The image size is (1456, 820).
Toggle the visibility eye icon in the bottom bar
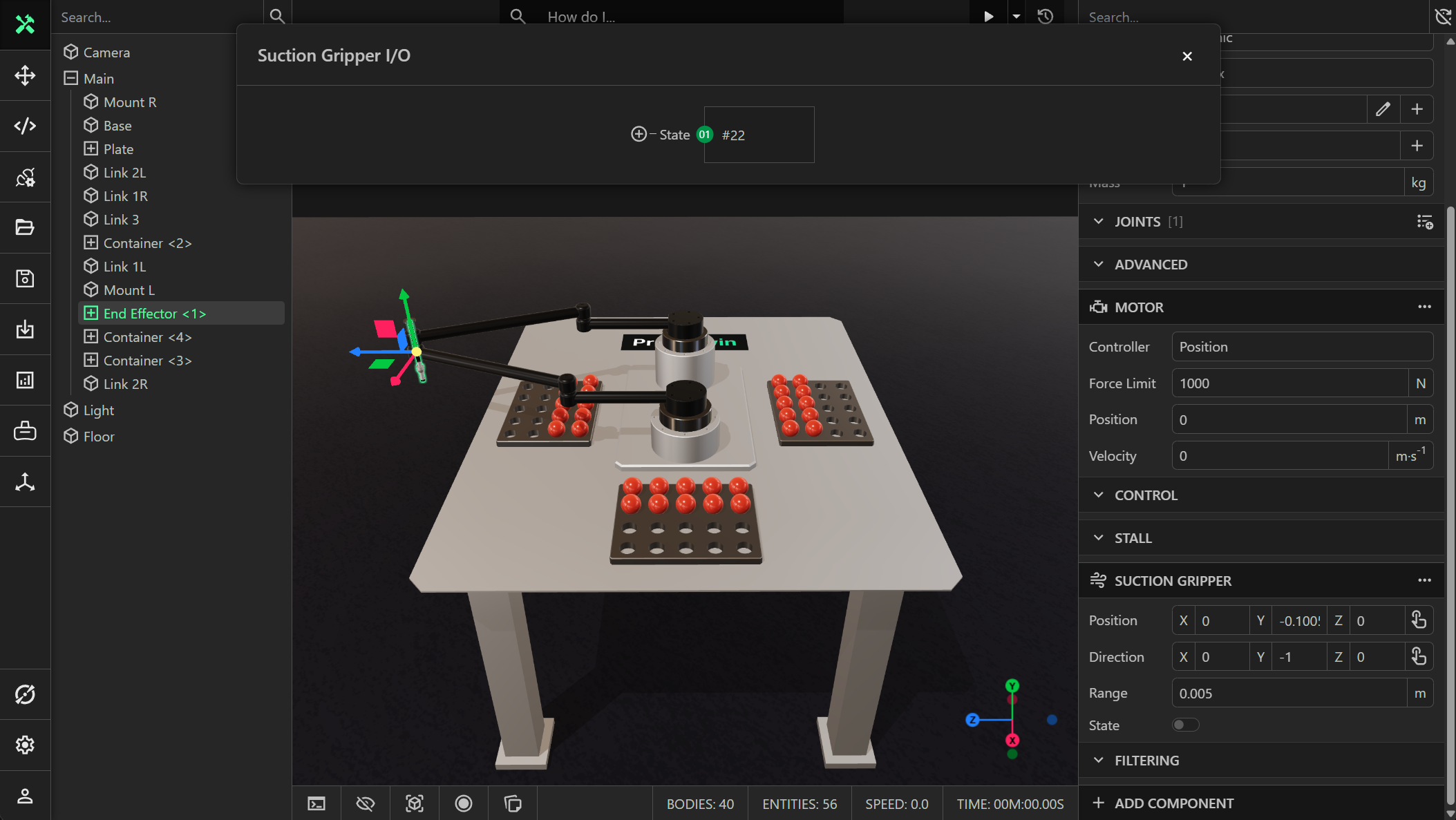click(366, 803)
